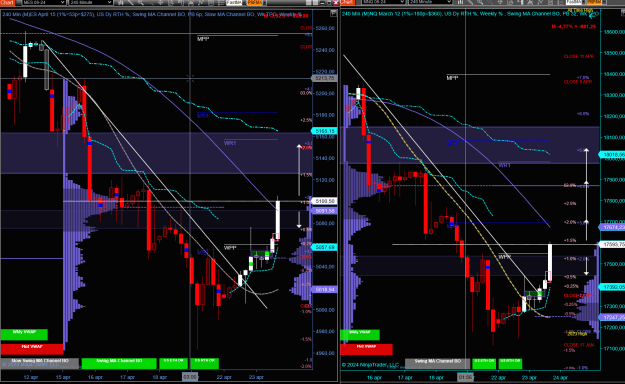
Task: Click the 01:56 crosshair time label
Action: tap(465, 377)
